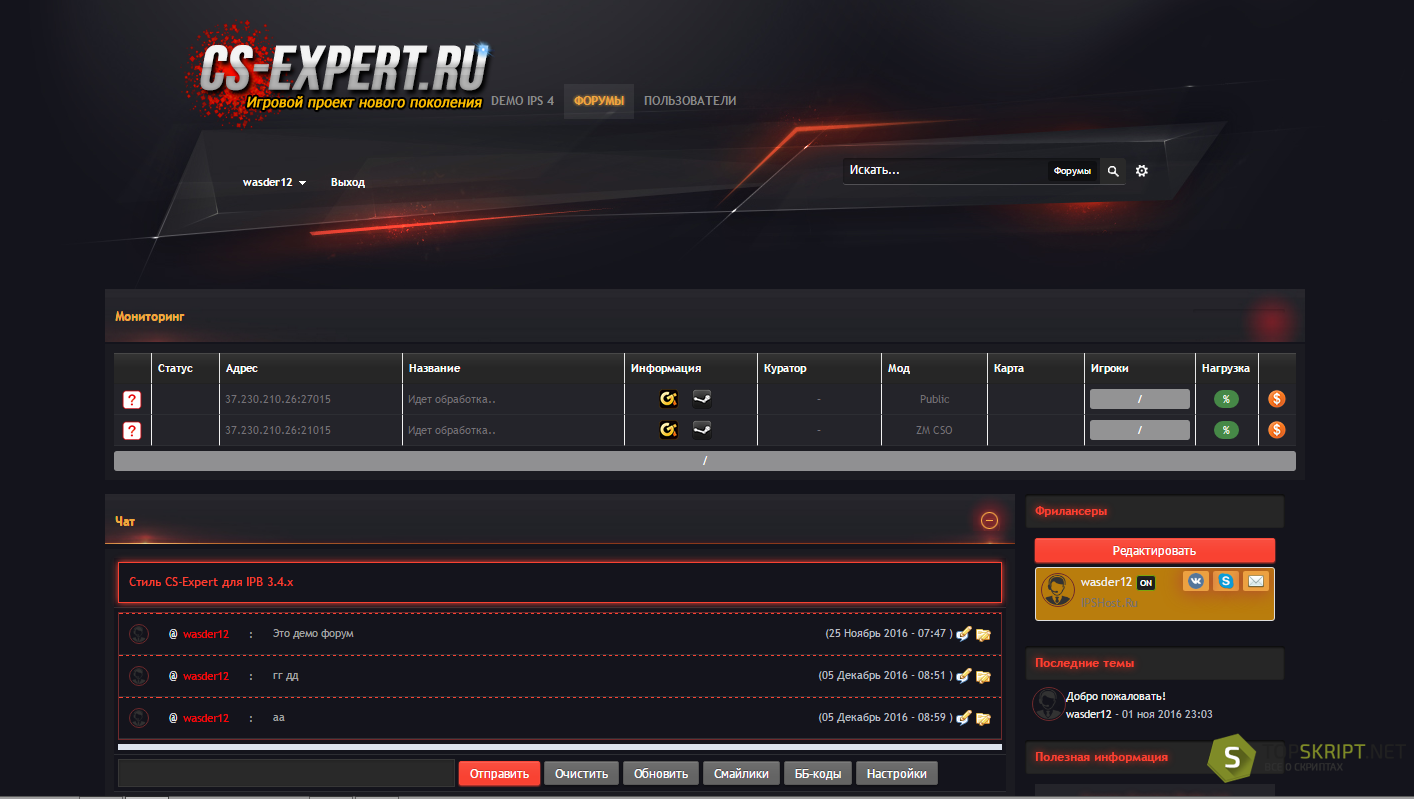Viewport: 1414px width, 799px height.
Task: Click the Отправить chat button
Action: [x=500, y=774]
